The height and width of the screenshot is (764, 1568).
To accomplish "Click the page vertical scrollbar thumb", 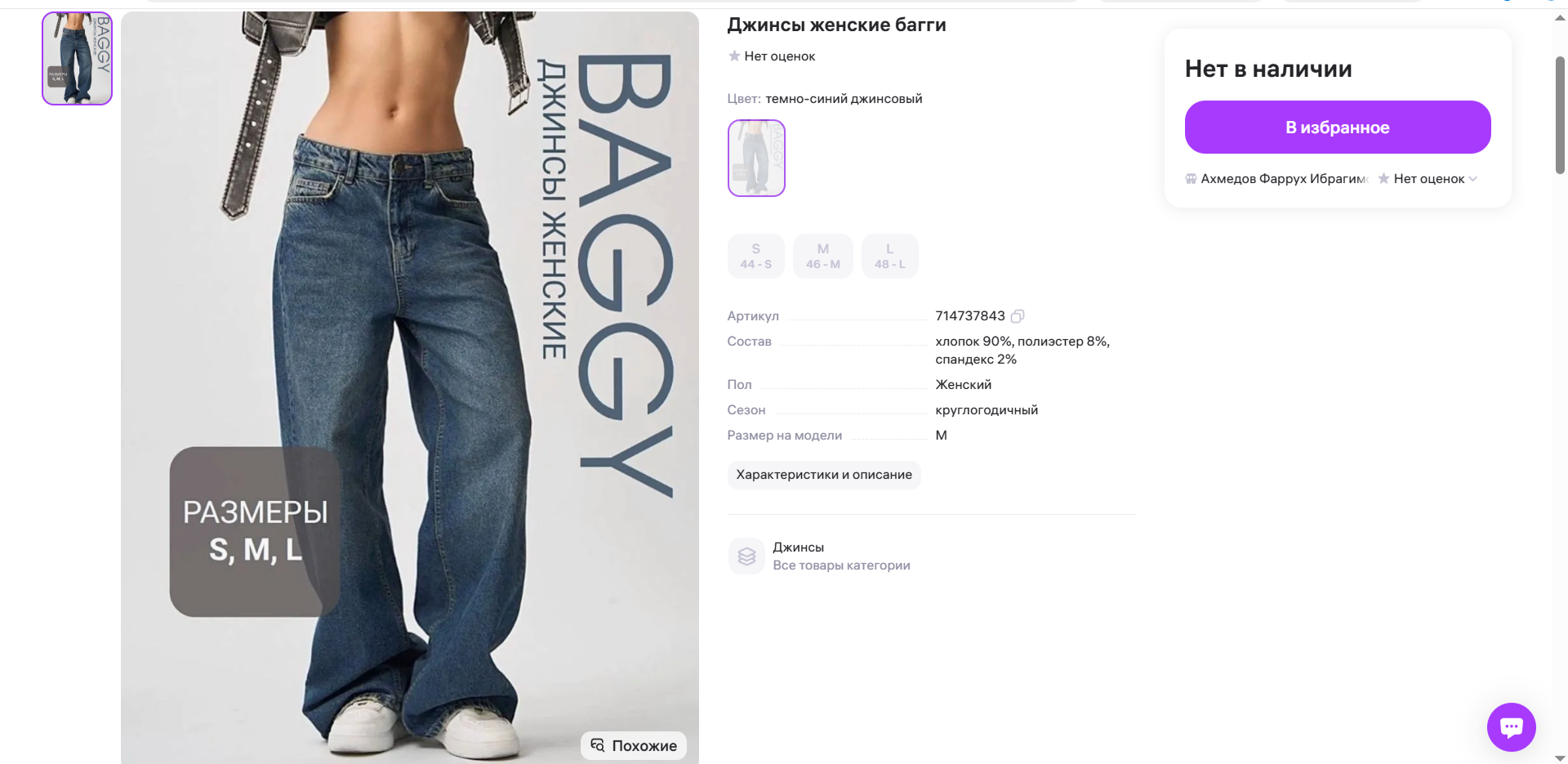I will click(1560, 114).
